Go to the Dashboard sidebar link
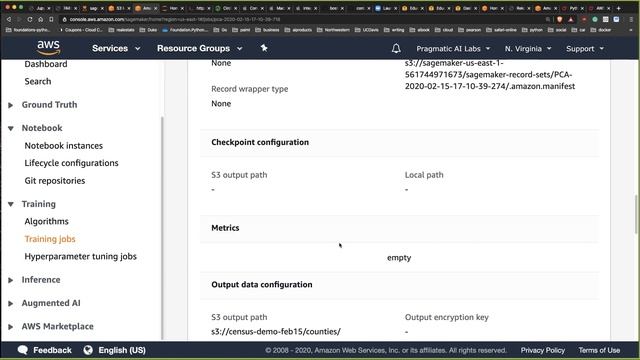The width and height of the screenshot is (640, 360). (46, 64)
